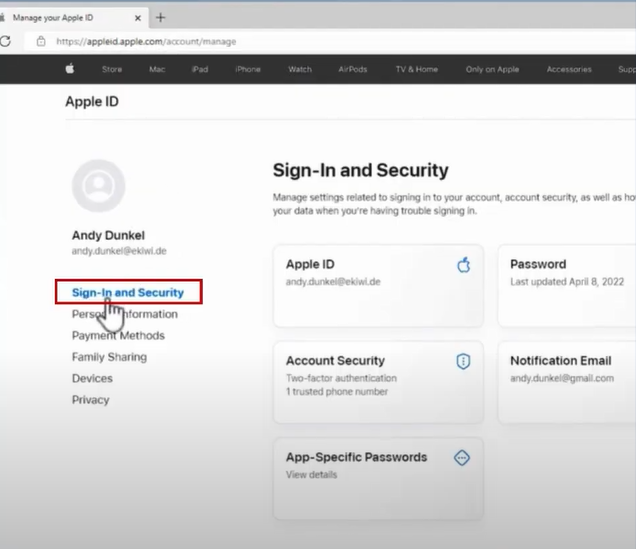Open the Password card
This screenshot has width=636, height=549.
(x=567, y=286)
